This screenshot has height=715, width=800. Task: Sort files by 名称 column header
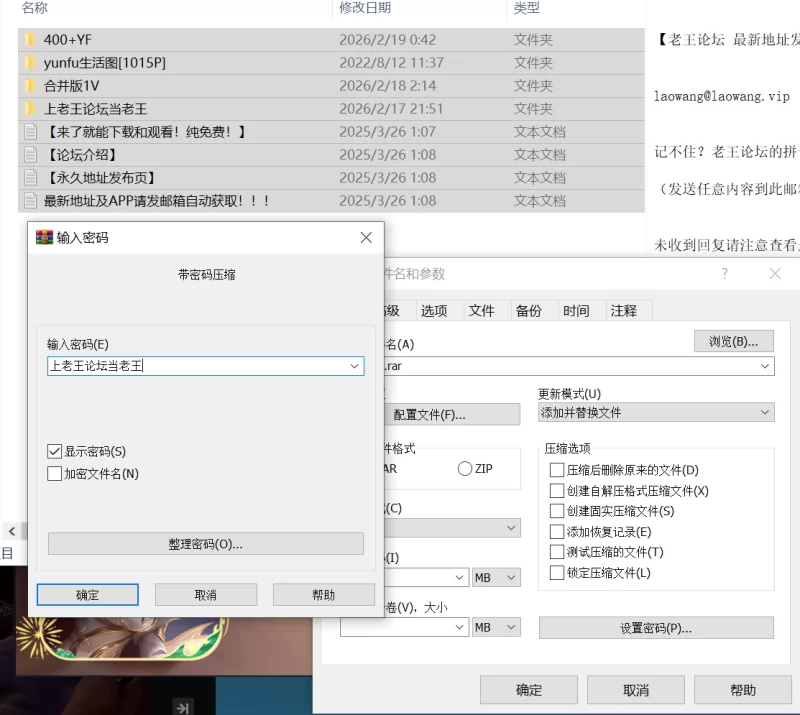[x=35, y=8]
